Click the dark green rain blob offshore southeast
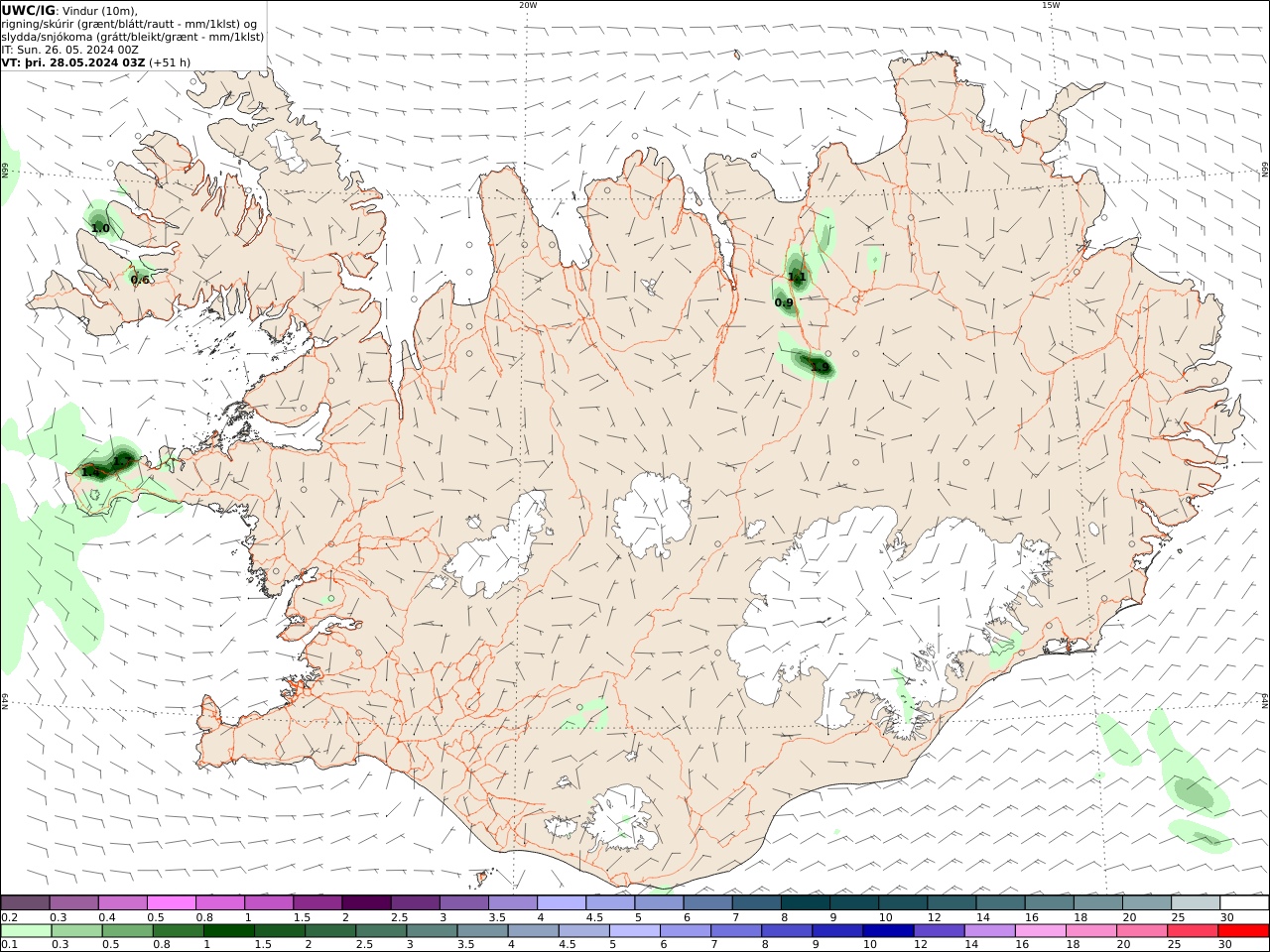 tap(1193, 791)
